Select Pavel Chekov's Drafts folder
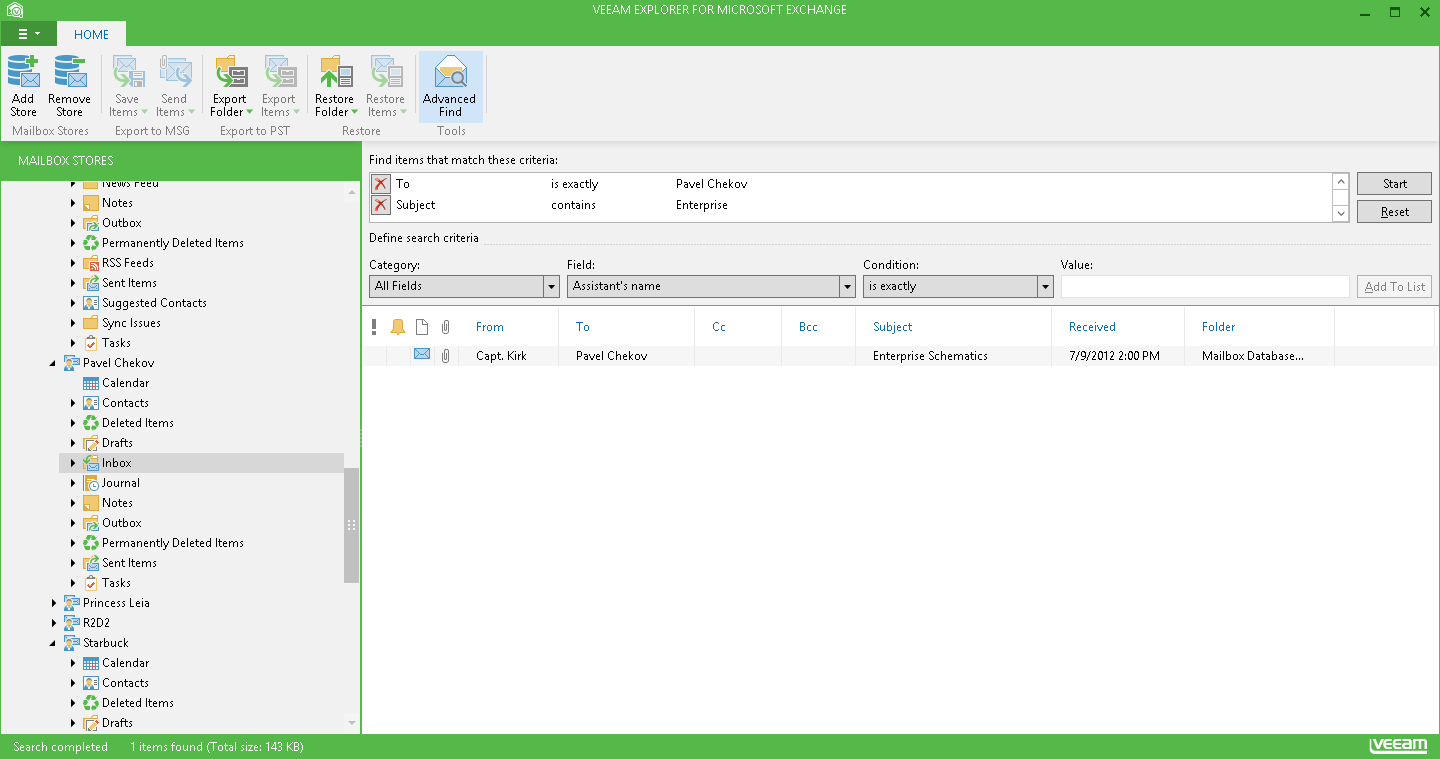This screenshot has width=1440, height=759. [117, 443]
